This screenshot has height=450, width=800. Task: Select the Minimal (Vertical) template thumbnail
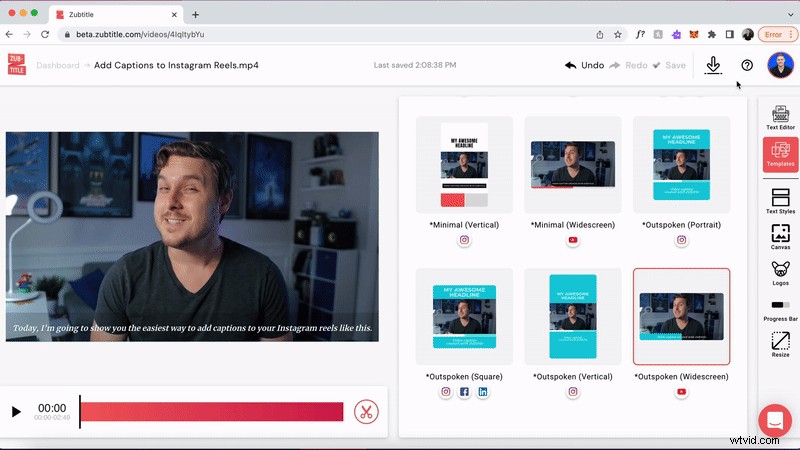tap(464, 164)
